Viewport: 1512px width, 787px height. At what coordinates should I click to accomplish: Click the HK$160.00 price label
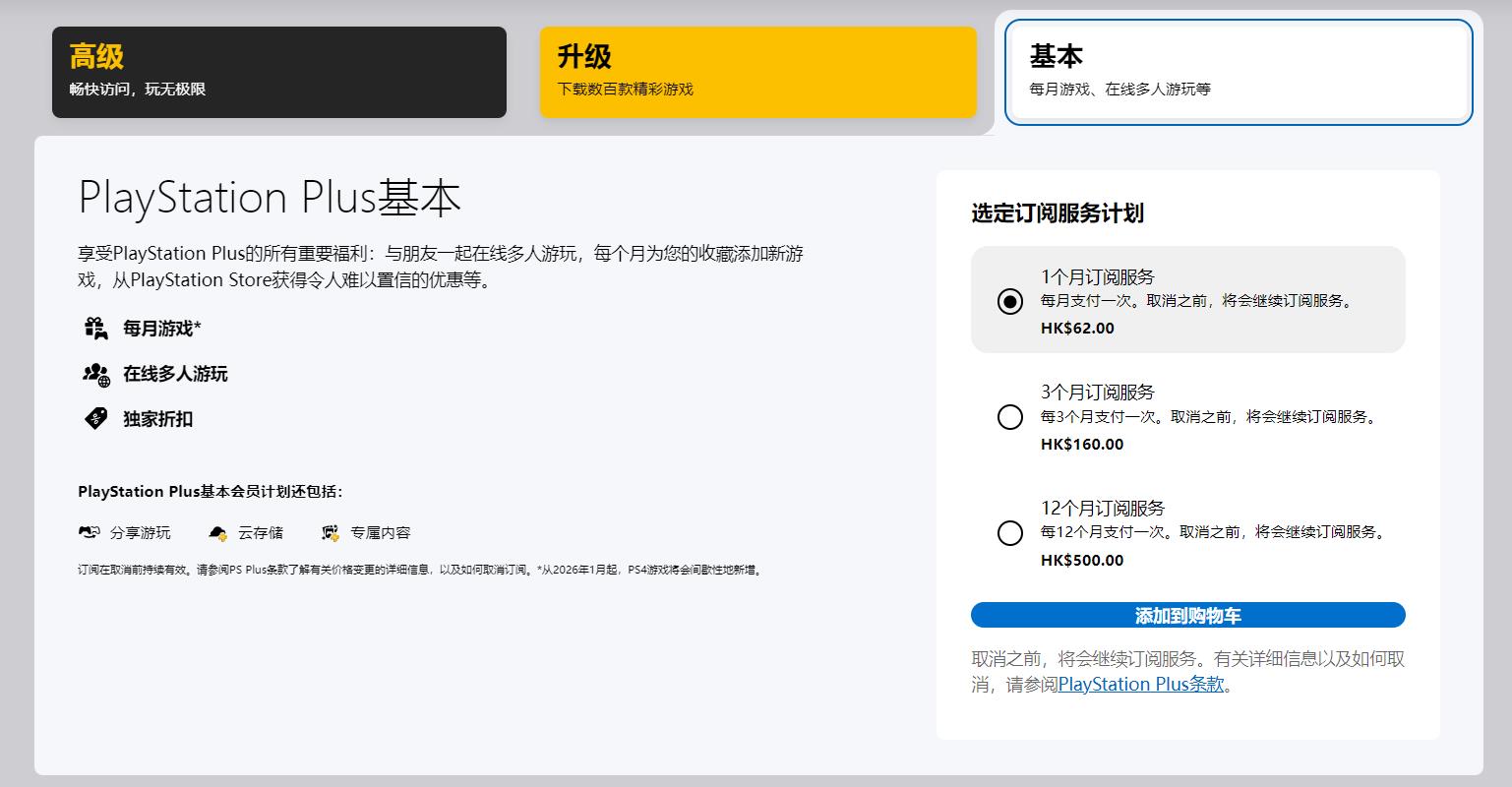click(x=1081, y=445)
